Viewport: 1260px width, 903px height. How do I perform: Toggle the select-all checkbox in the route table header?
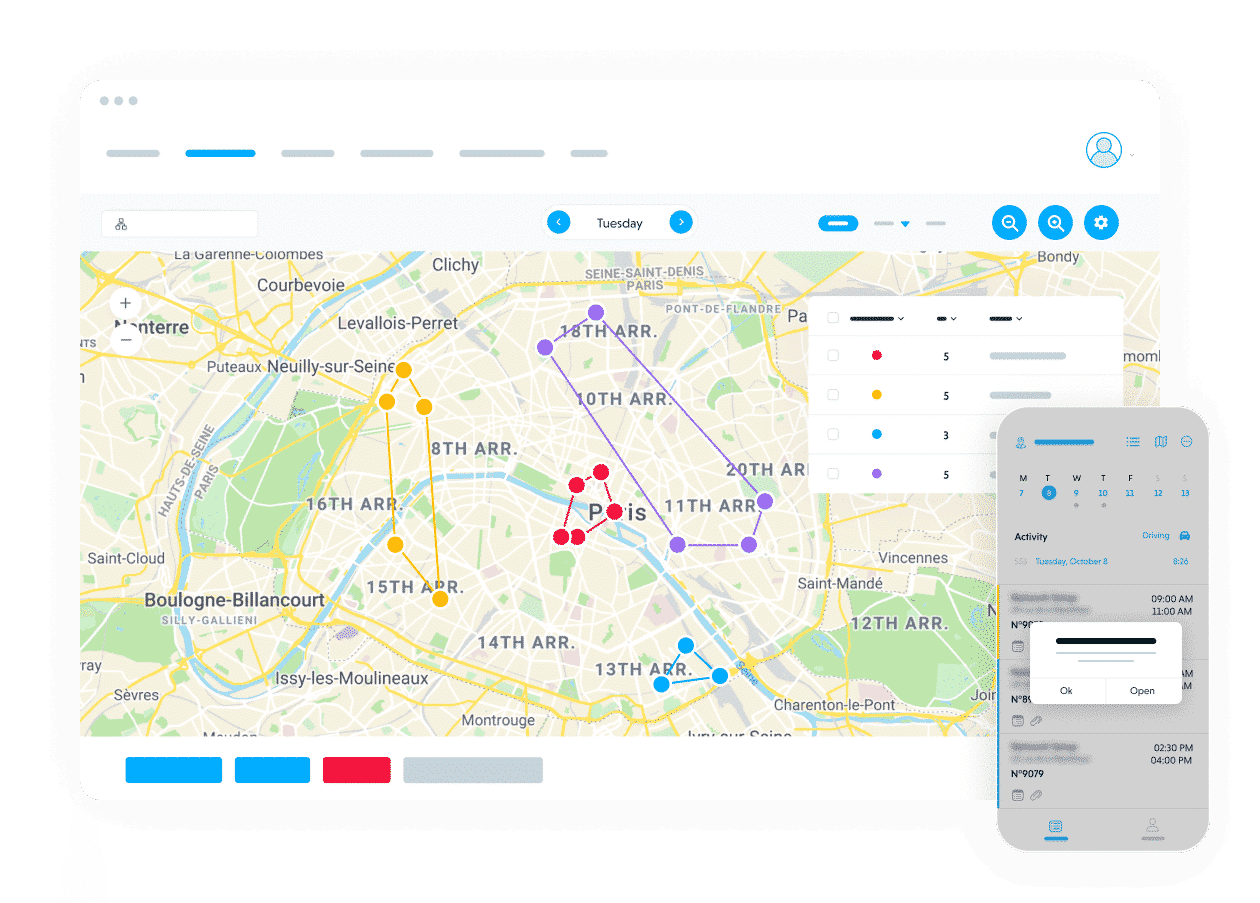click(x=833, y=318)
